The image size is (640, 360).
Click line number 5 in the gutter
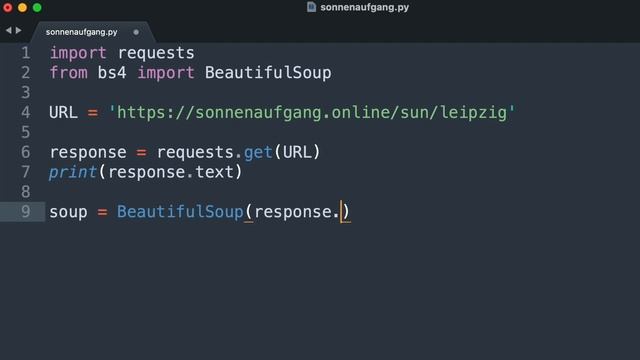coord(26,132)
